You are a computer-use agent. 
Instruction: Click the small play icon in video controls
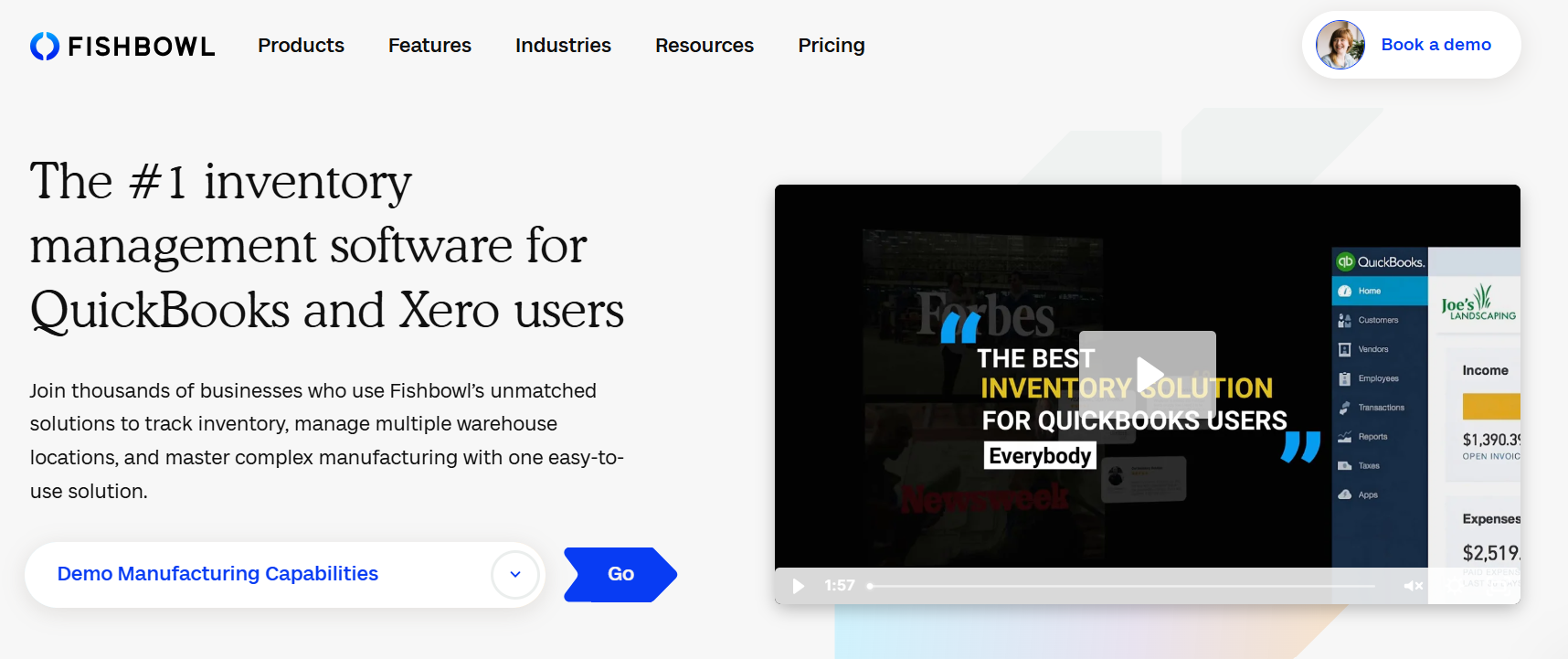coord(798,586)
